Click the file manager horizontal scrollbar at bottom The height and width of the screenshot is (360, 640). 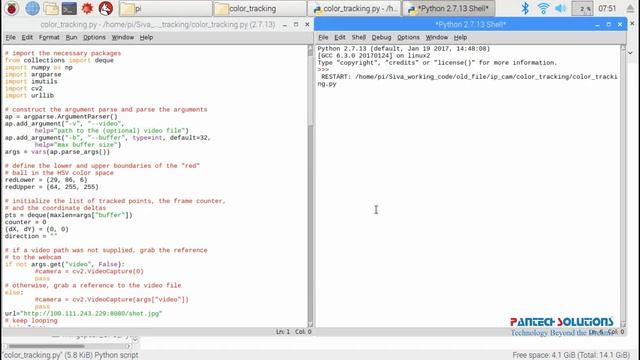coord(67,346)
